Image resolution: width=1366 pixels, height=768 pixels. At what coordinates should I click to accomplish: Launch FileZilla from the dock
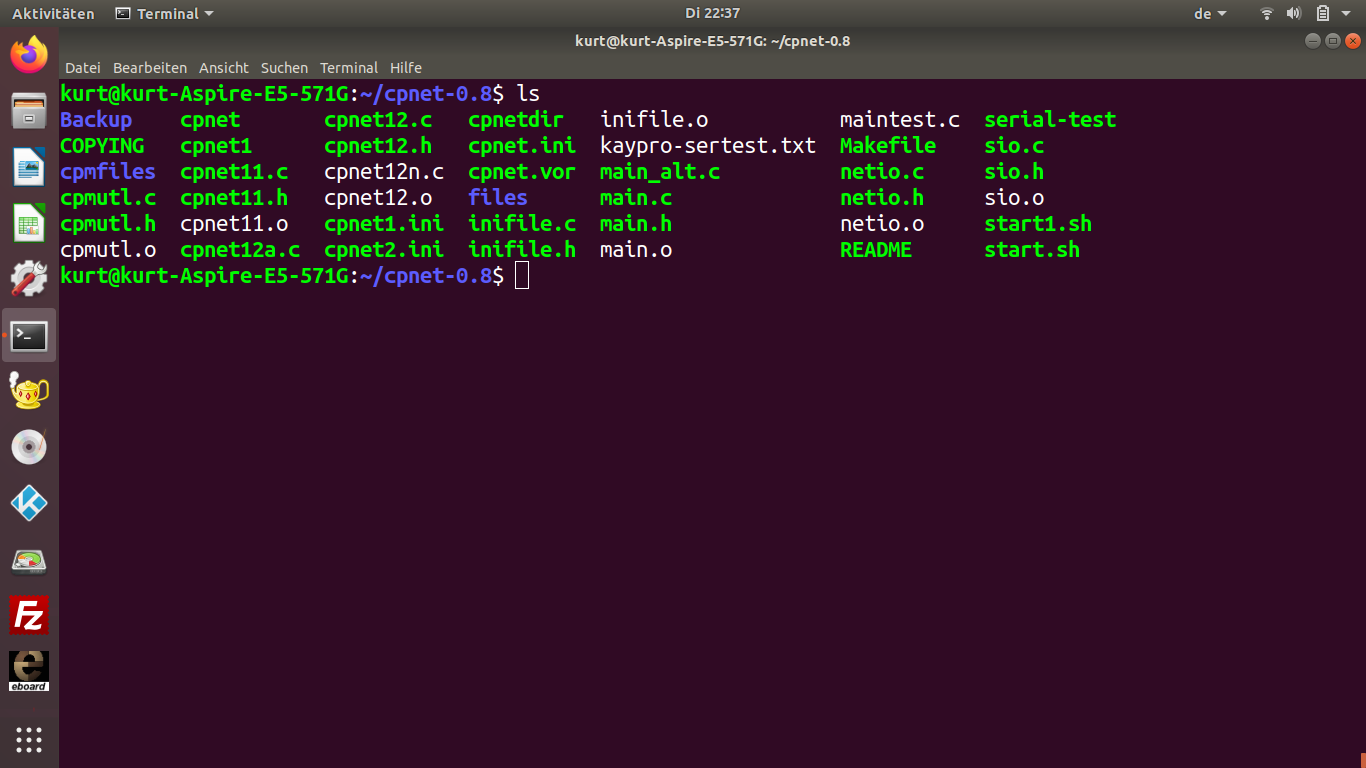point(29,615)
